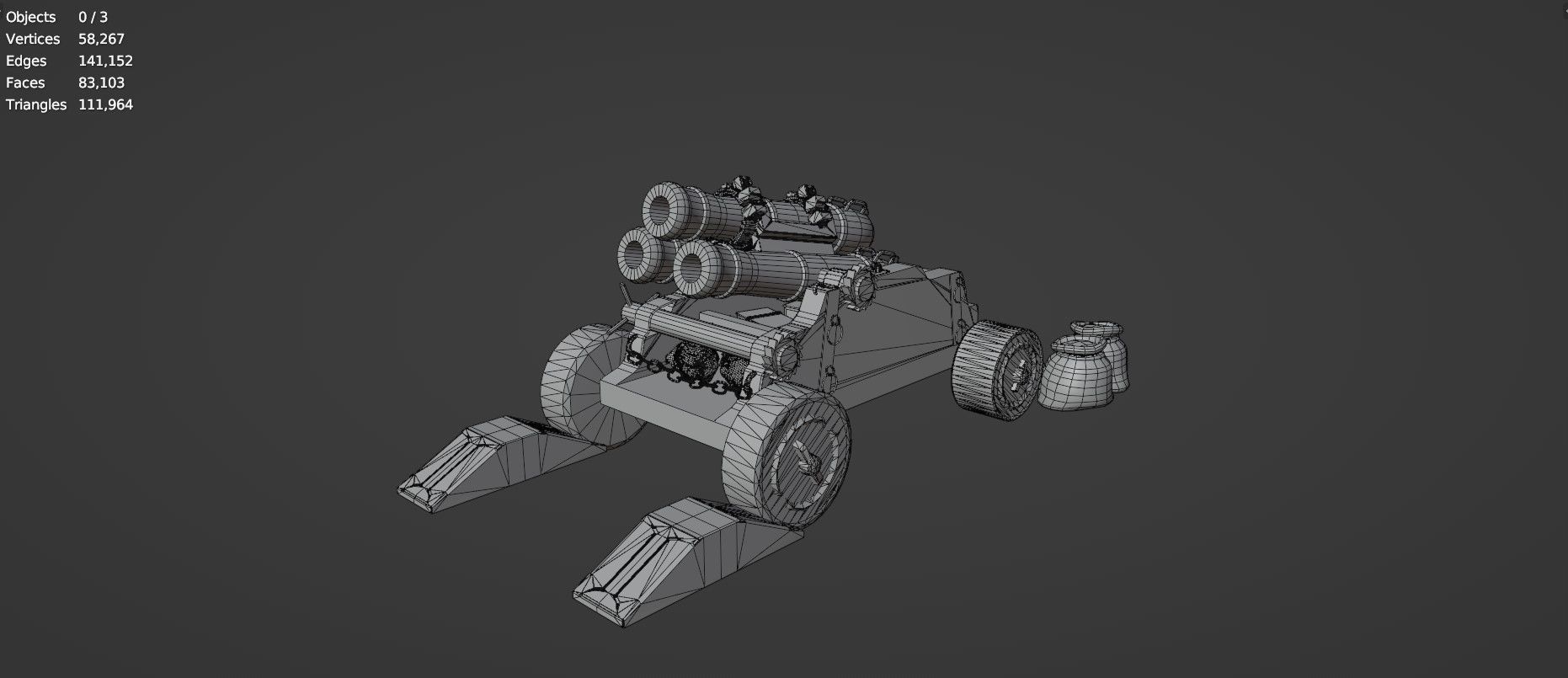Click the Edges value 141,152
This screenshot has height=678, width=1568.
point(105,61)
